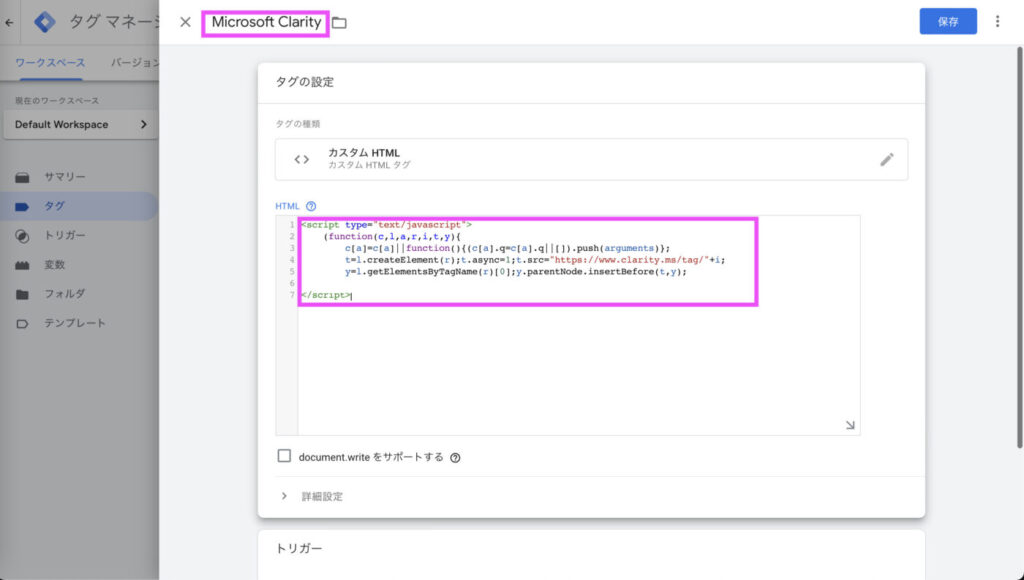Enable the document.write support checkbox
This screenshot has width=1024, height=580.
(x=284, y=456)
